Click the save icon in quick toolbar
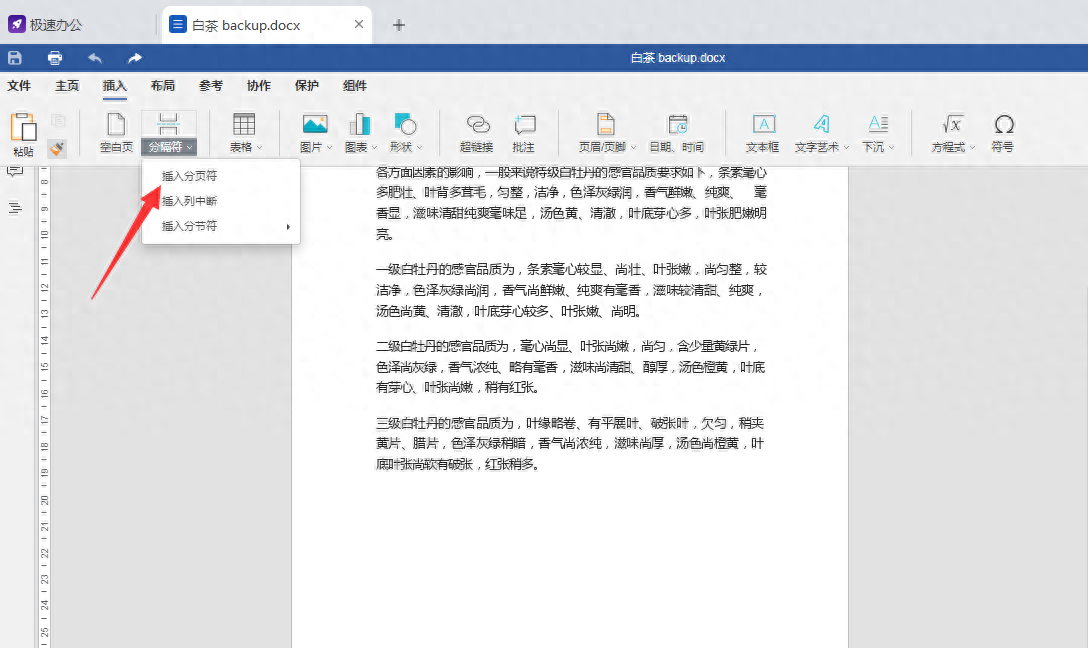Image resolution: width=1088 pixels, height=648 pixels. pyautogui.click(x=15, y=58)
